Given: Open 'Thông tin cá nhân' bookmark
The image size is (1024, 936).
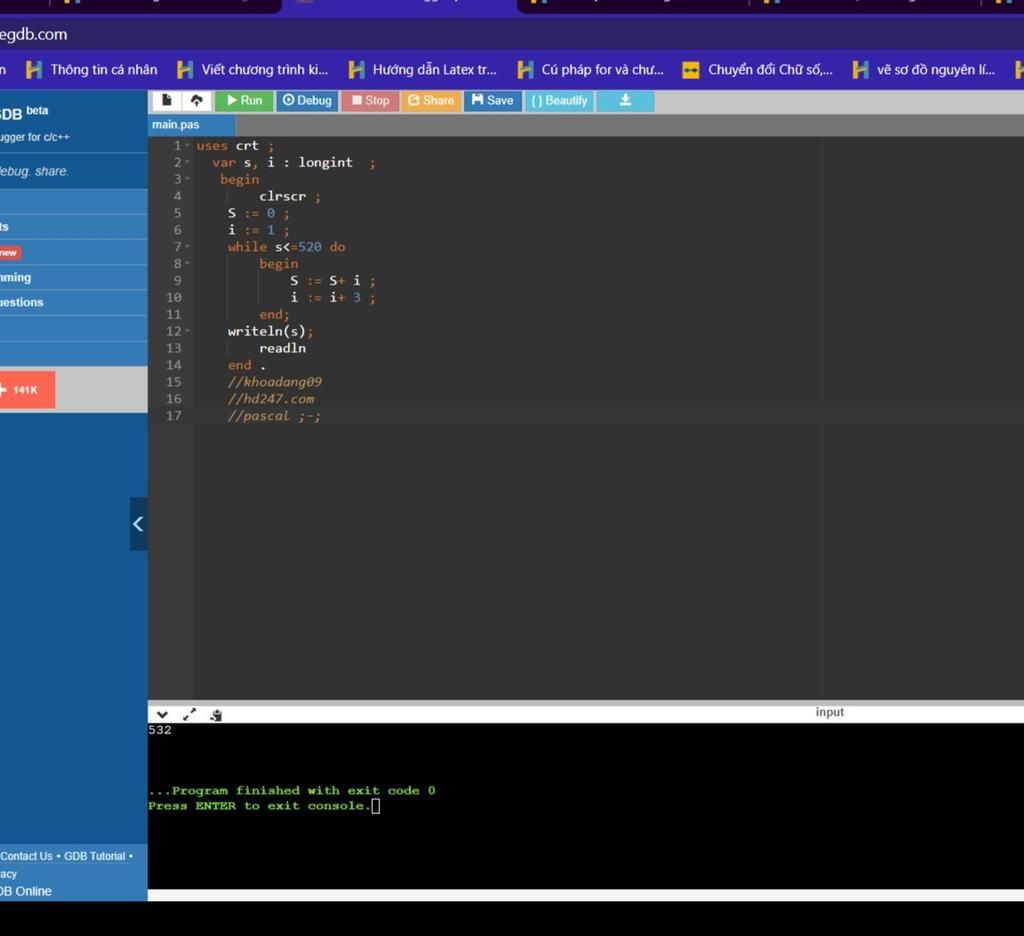Looking at the screenshot, I should coord(91,70).
